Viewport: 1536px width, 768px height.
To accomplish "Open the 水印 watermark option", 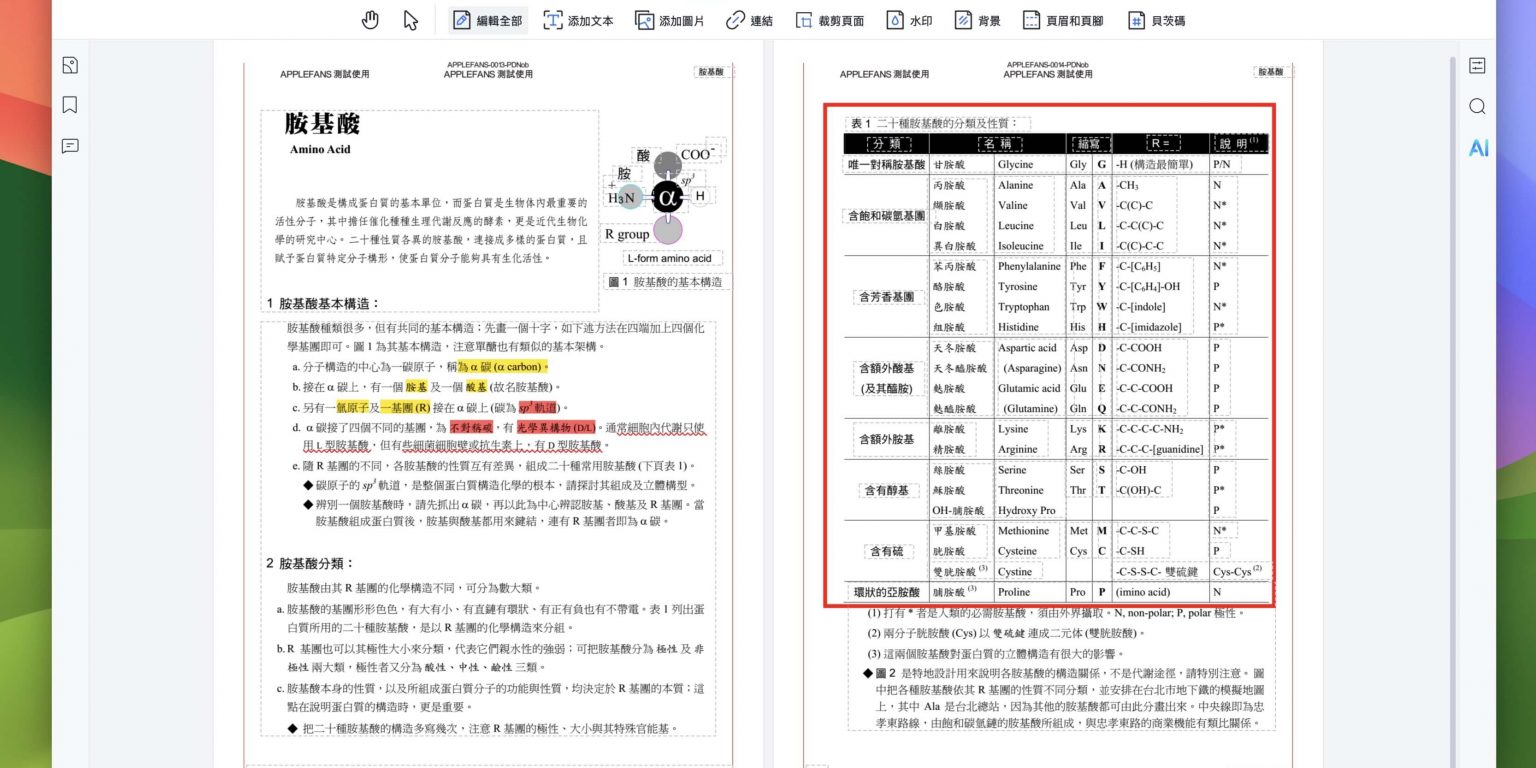I will click(x=909, y=20).
